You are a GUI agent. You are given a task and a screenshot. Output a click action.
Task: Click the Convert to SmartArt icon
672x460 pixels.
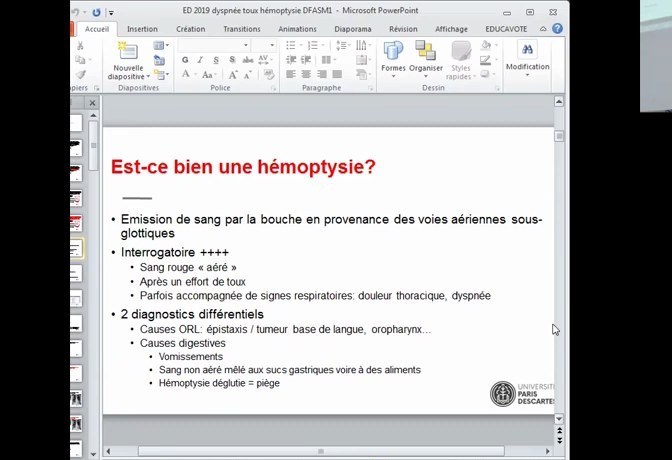[x=361, y=75]
